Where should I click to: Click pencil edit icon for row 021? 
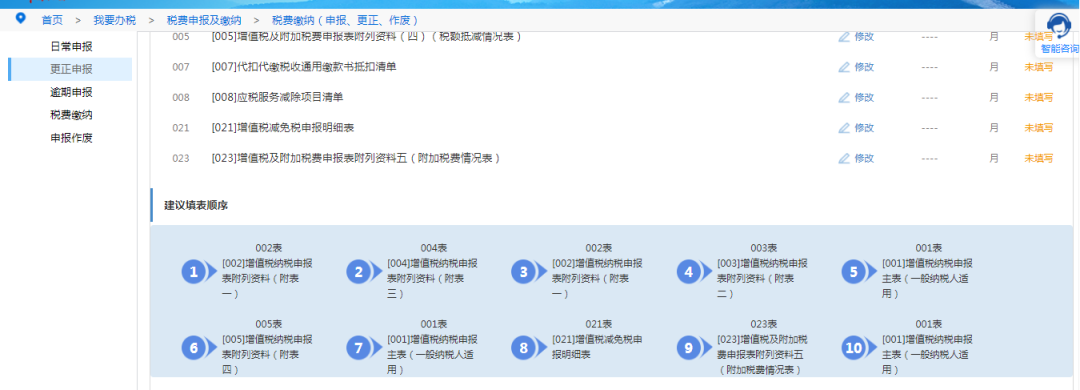tap(844, 127)
